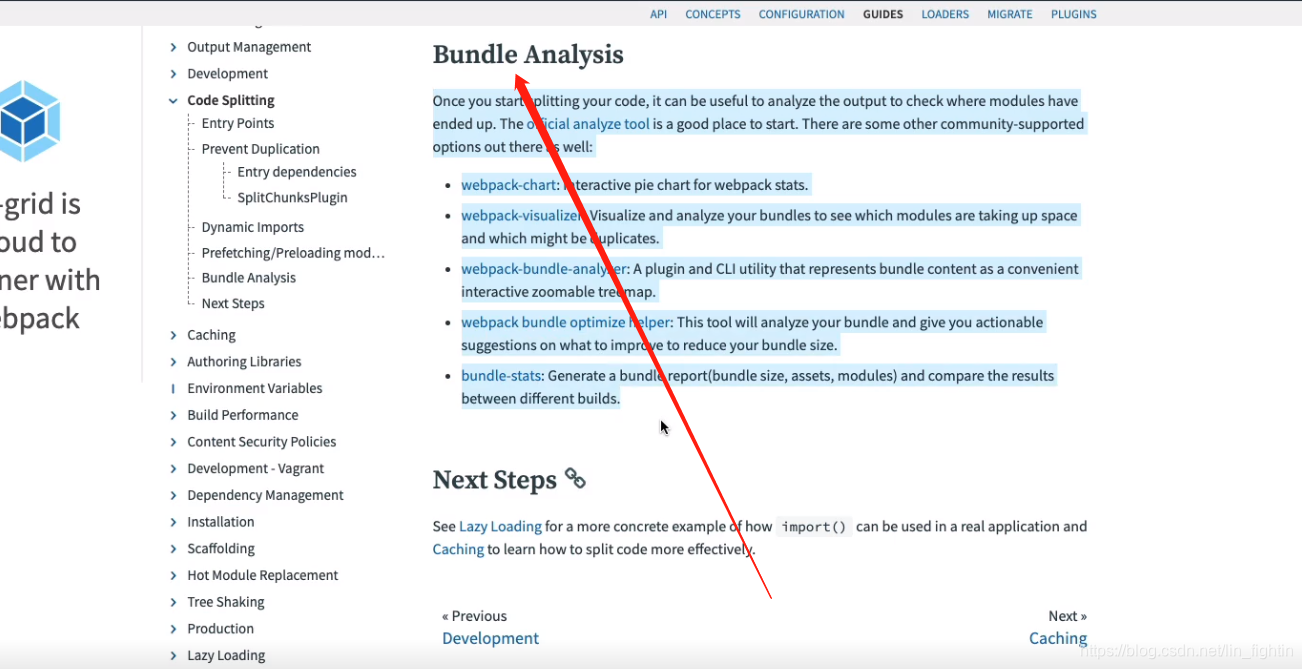
Task: Open the bundle-stats link
Action: pos(502,376)
